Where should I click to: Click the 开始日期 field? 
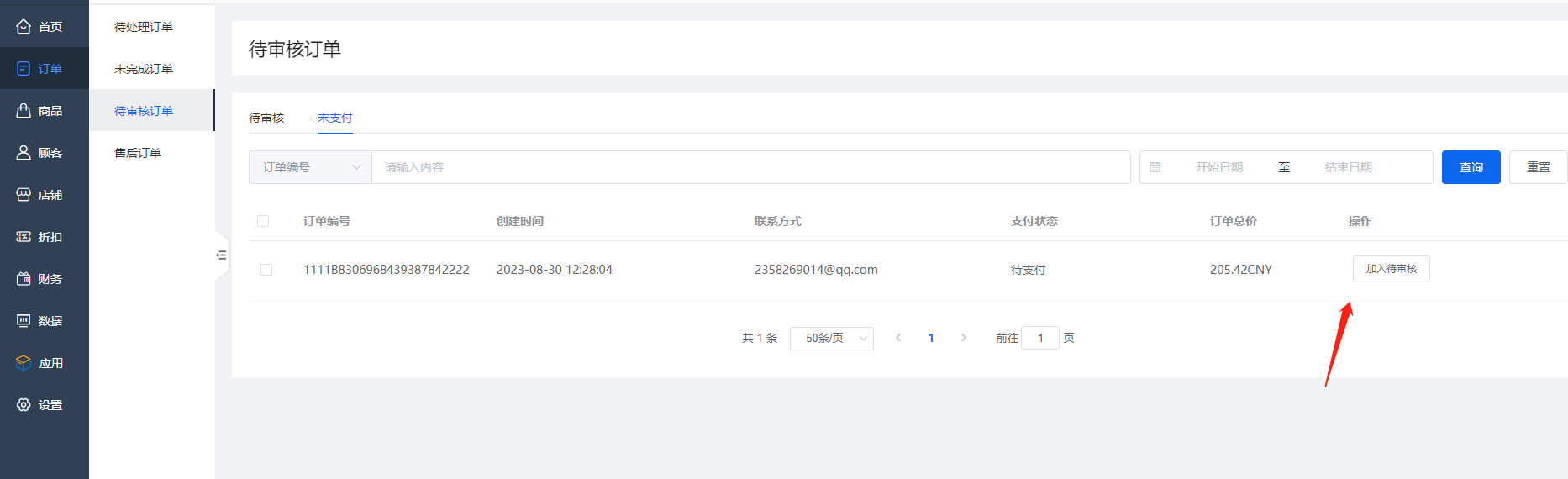pyautogui.click(x=1219, y=167)
